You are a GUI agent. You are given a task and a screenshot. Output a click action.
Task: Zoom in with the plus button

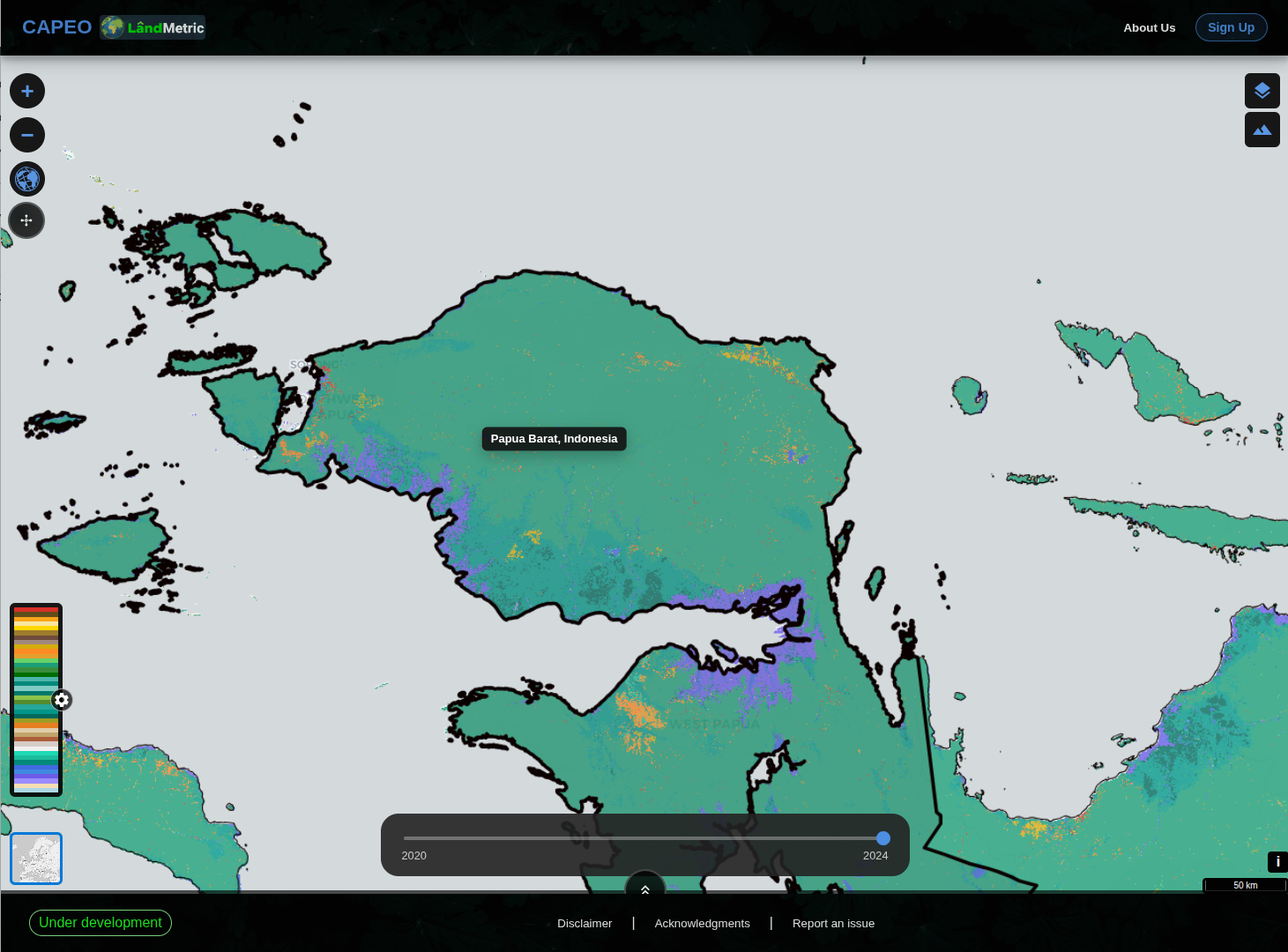click(x=27, y=91)
